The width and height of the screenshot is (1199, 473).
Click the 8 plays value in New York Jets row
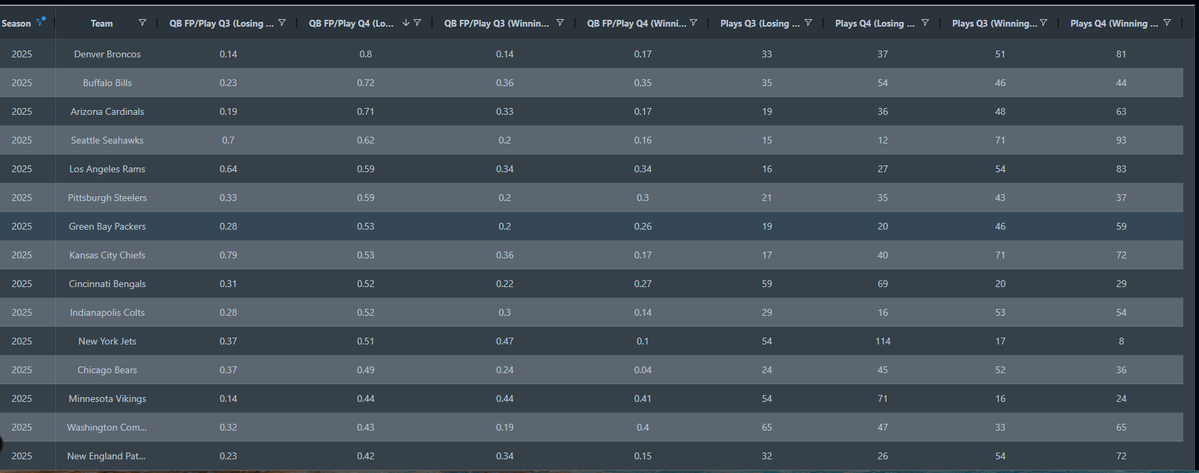1121,341
